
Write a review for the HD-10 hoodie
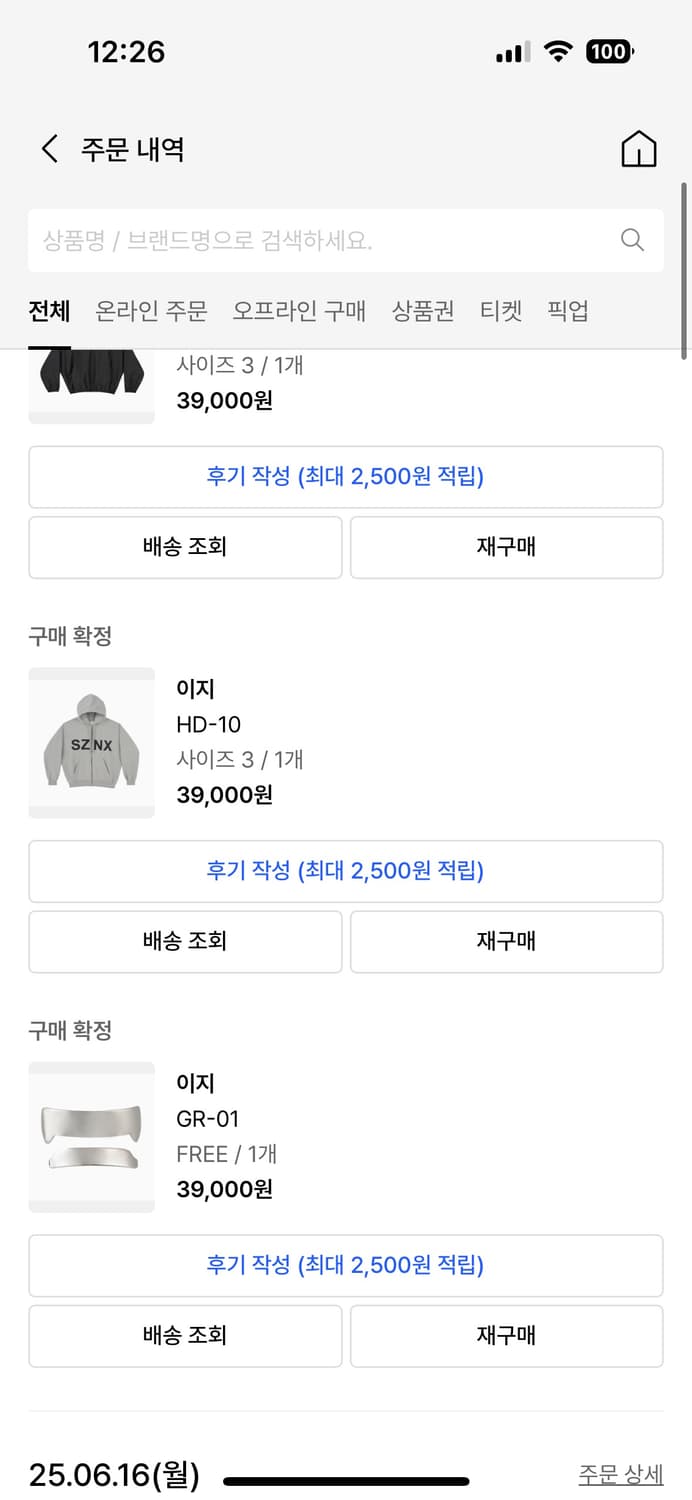[346, 871]
